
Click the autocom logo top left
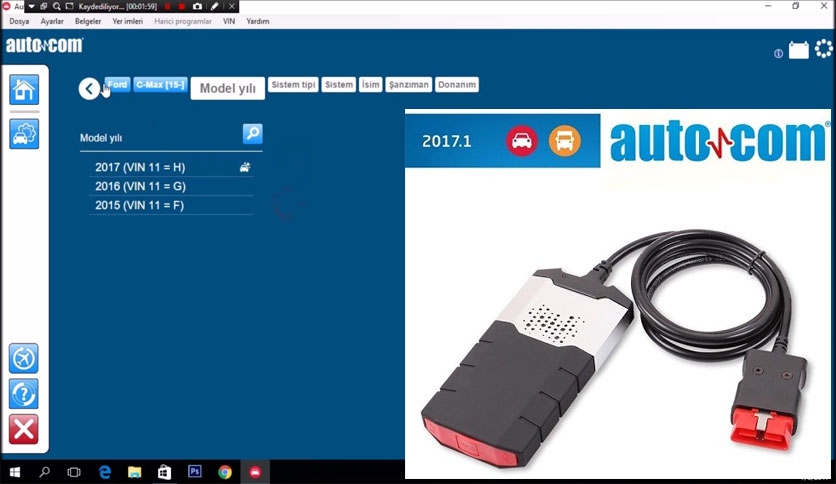point(44,45)
